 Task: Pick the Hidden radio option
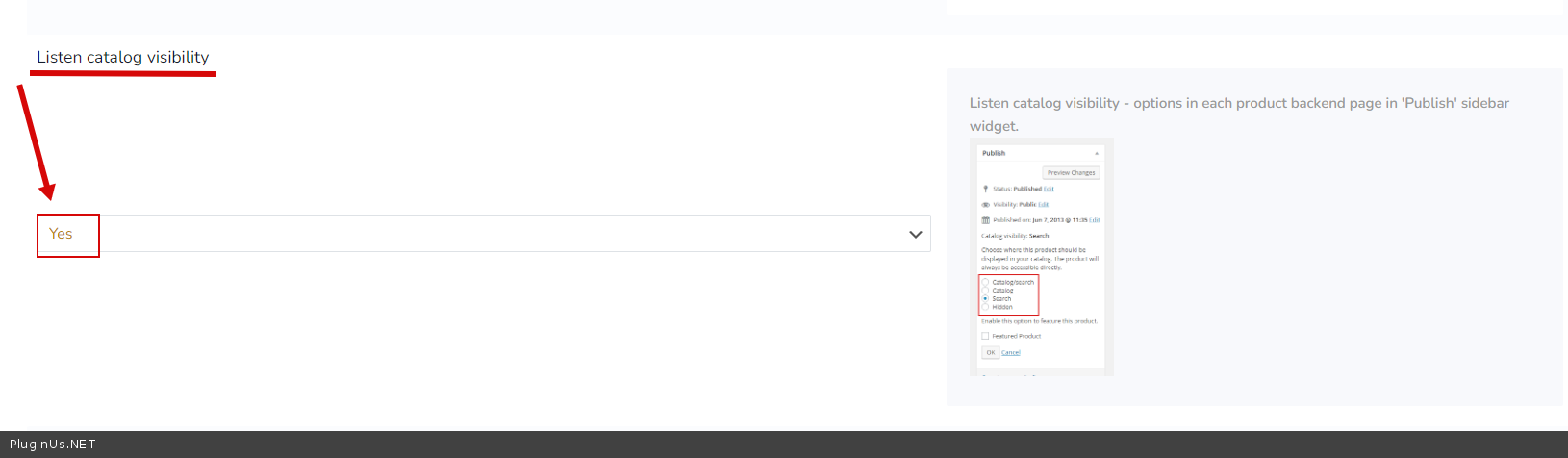click(x=985, y=307)
